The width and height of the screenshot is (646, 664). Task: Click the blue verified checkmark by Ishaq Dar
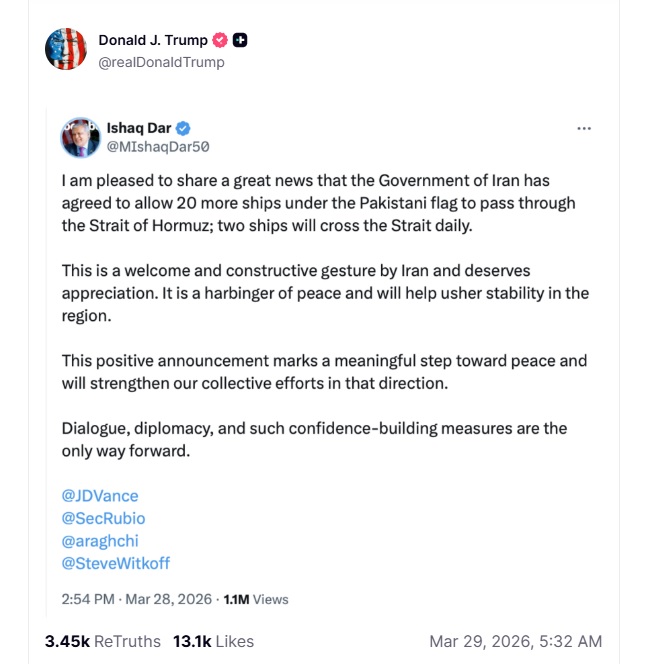pos(184,128)
